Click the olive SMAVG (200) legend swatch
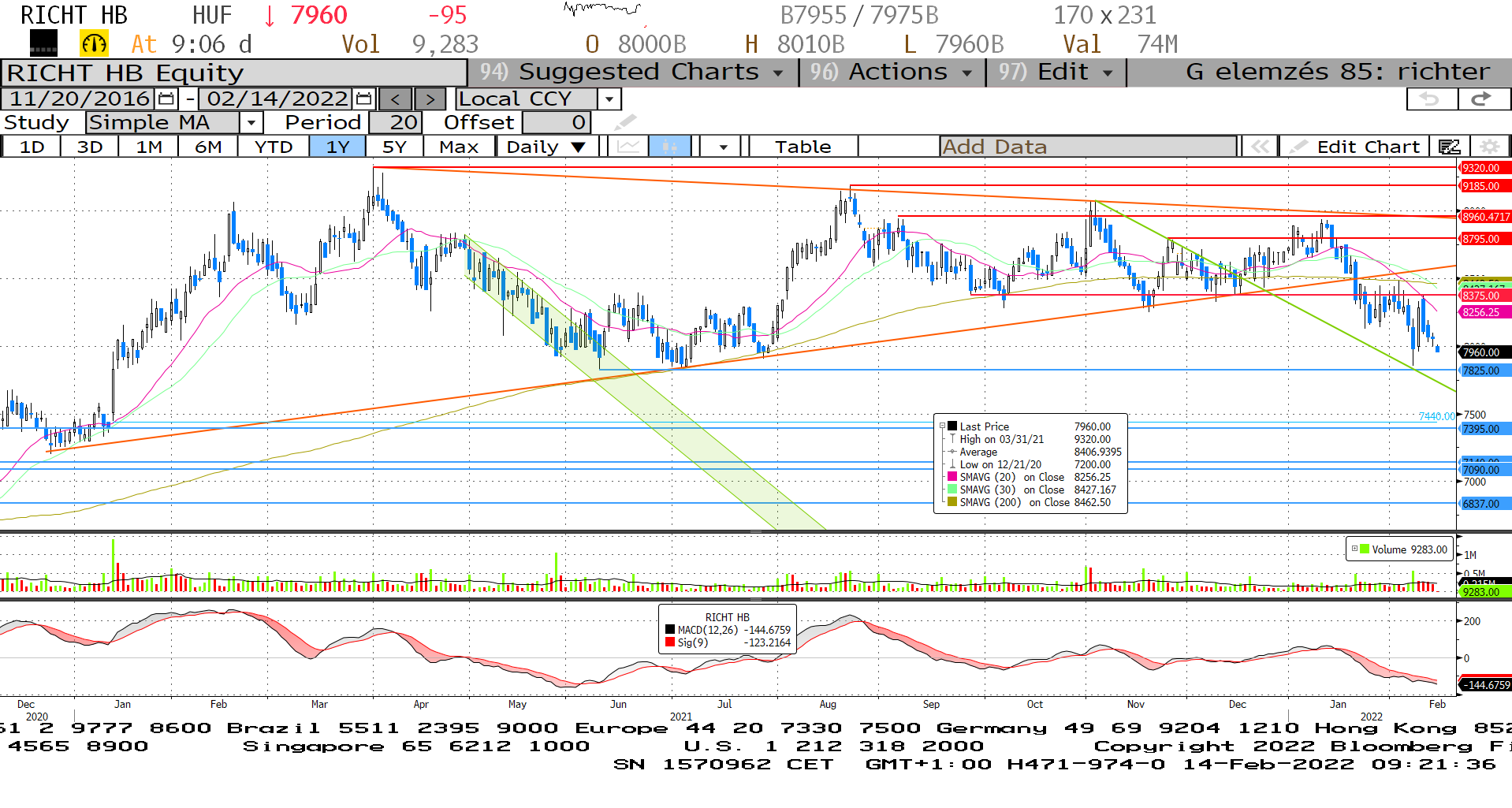Screen dimensions: 1512x808 (x=952, y=502)
